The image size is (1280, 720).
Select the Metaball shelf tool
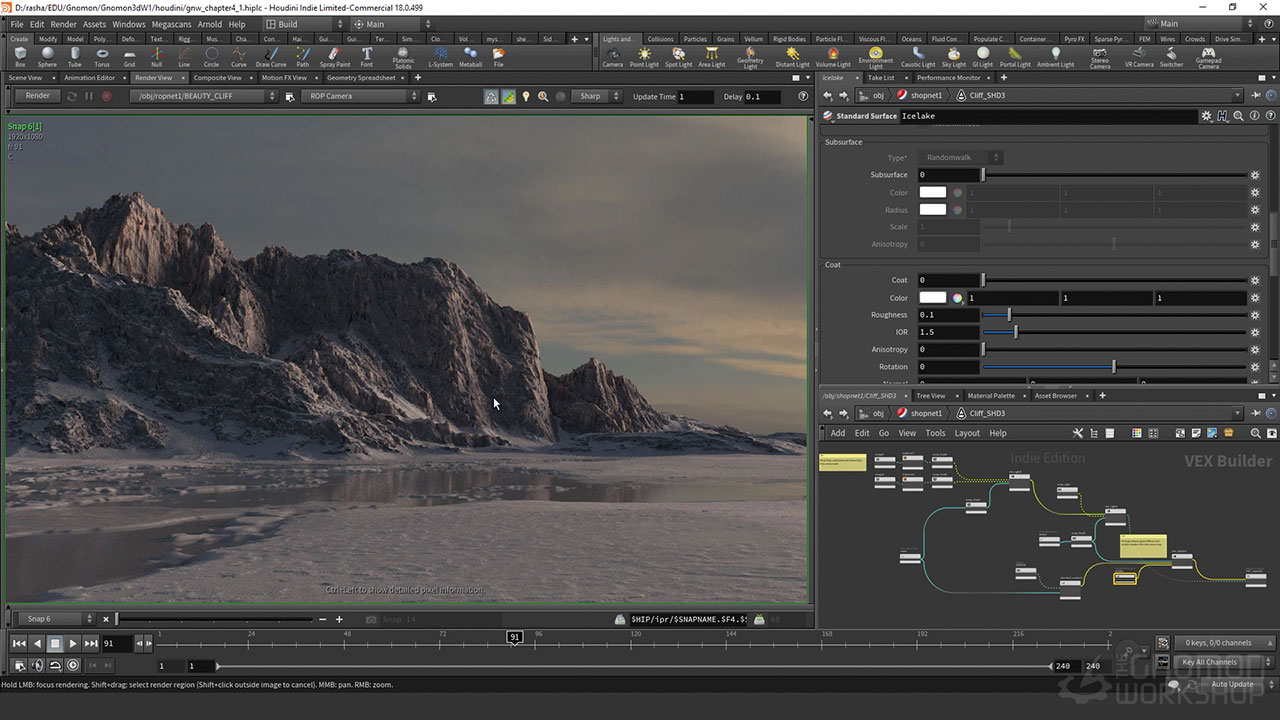click(x=470, y=57)
